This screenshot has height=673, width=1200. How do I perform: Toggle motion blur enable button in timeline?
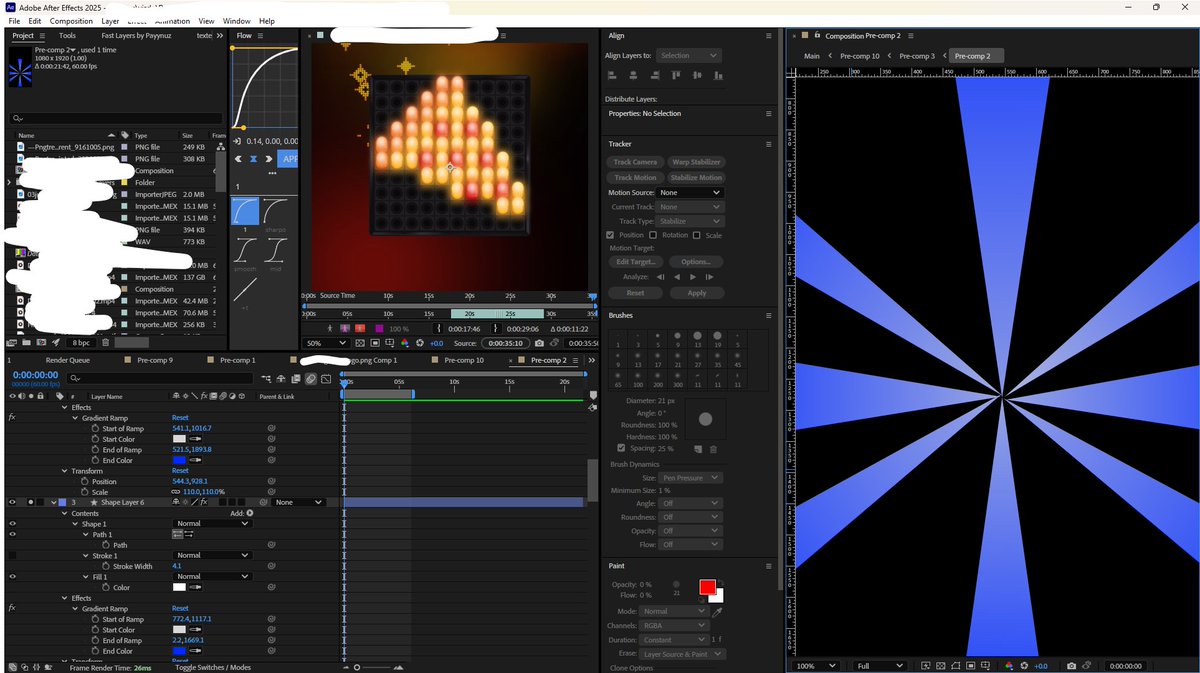pyautogui.click(x=311, y=379)
